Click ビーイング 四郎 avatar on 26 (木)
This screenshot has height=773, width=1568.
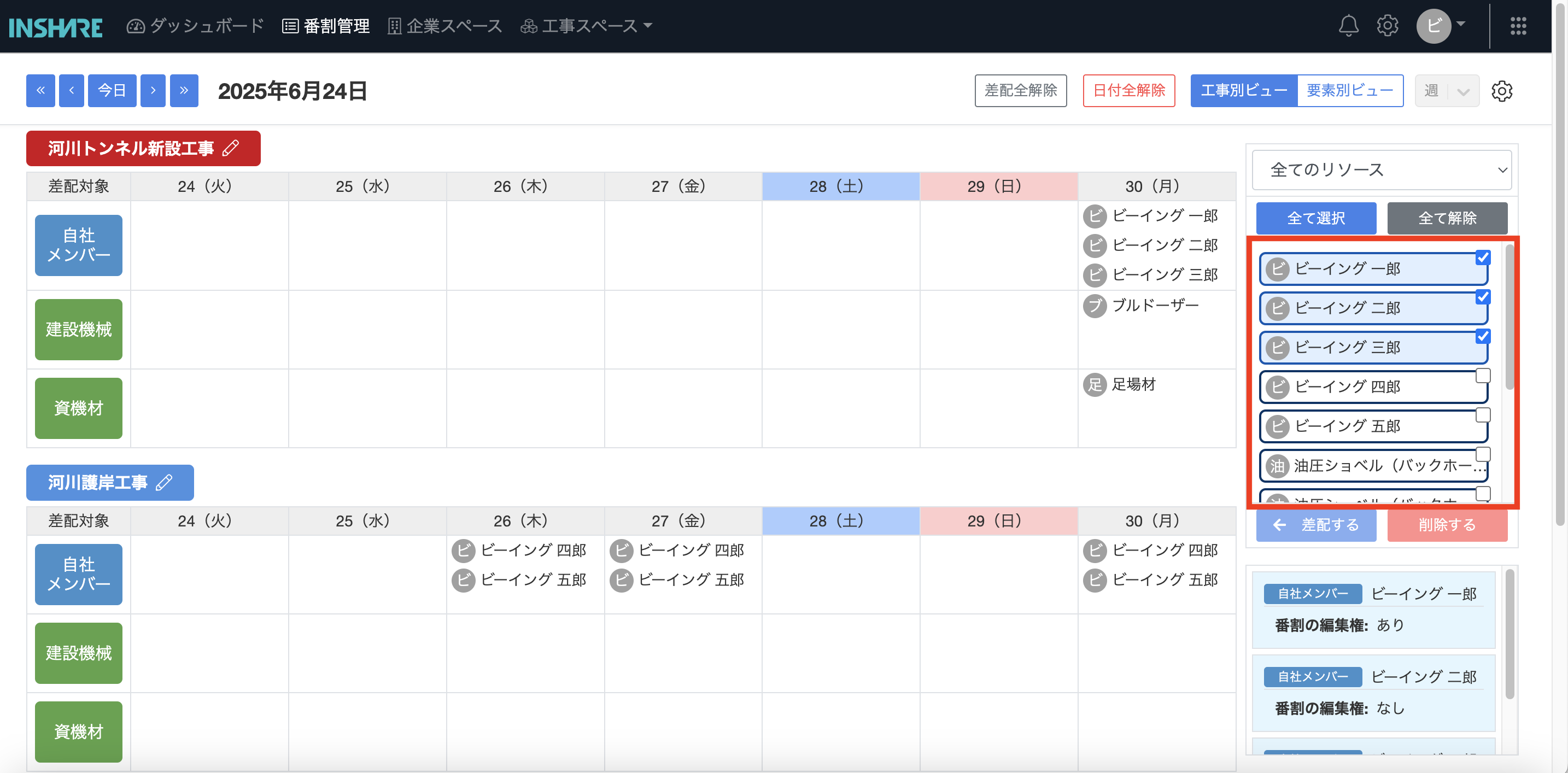[463, 551]
